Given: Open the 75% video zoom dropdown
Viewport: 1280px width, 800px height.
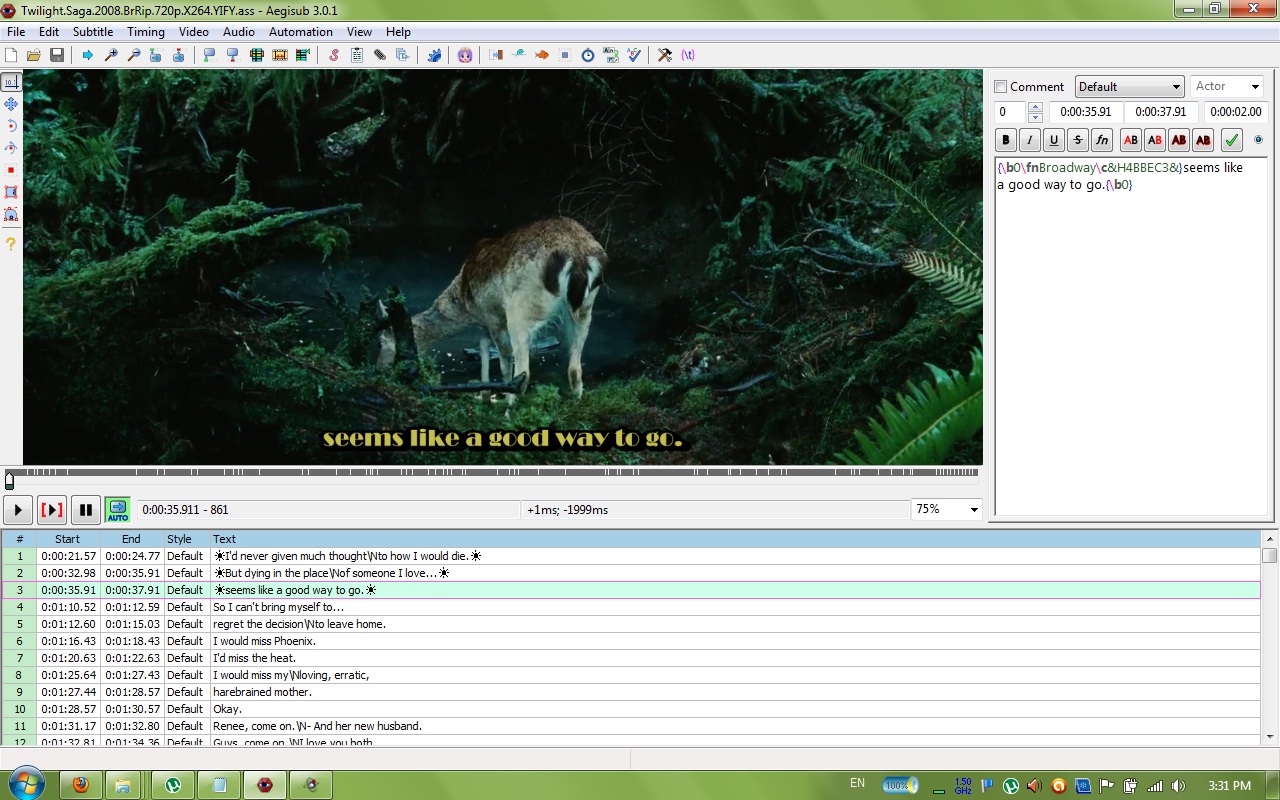Looking at the screenshot, I should [x=946, y=510].
